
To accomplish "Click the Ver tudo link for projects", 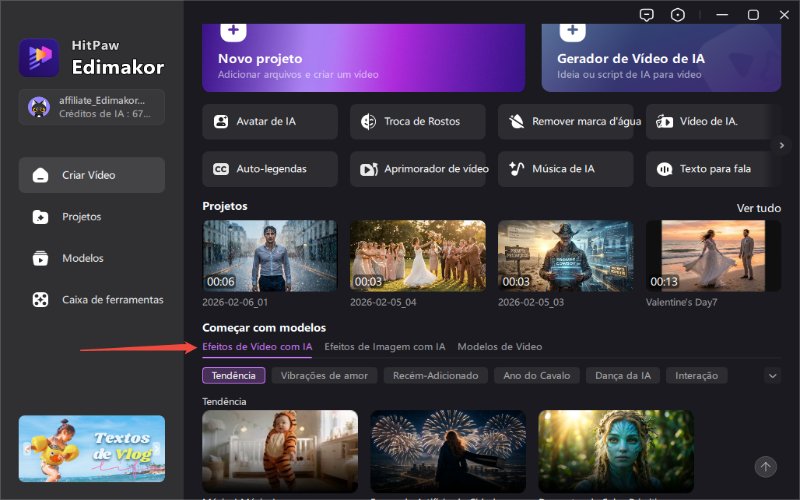I will 758,208.
